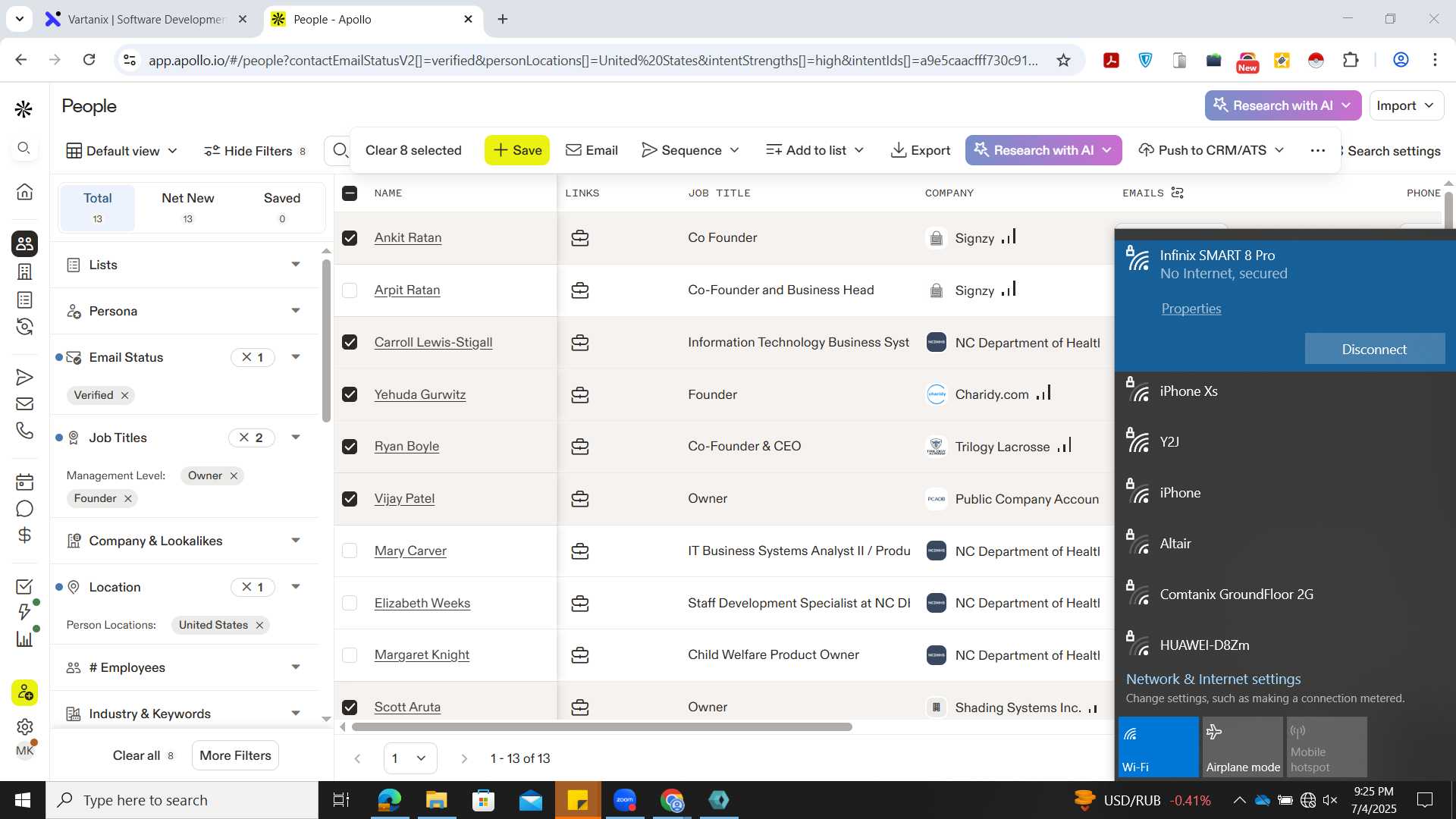Click the filter panel vertical scrollbar
1456x819 pixels.
coord(326,341)
